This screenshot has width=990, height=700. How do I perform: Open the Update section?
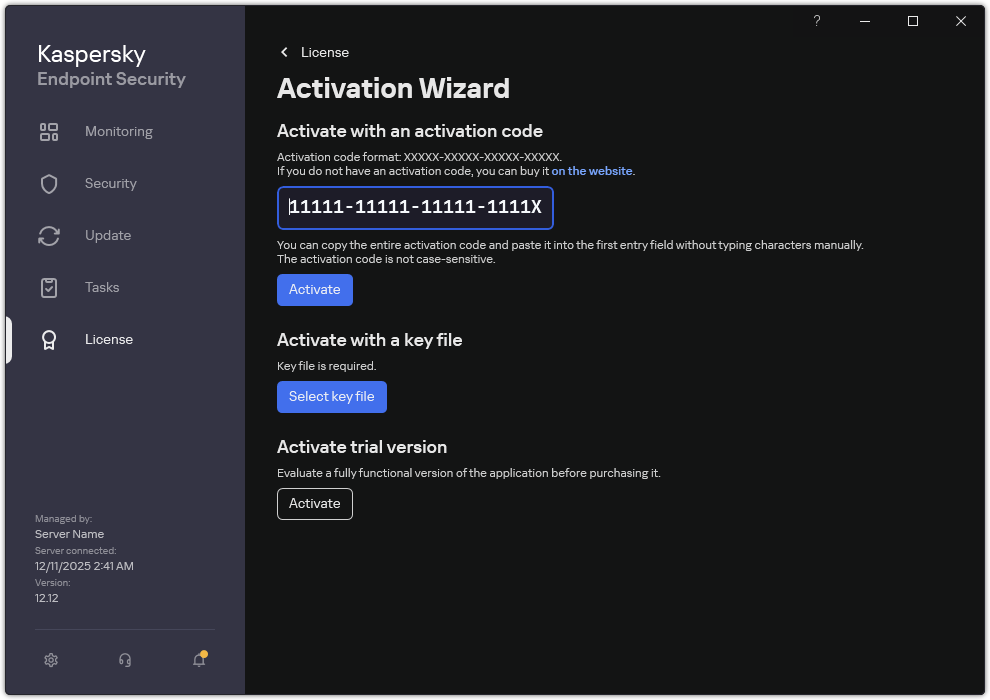pyautogui.click(x=106, y=235)
